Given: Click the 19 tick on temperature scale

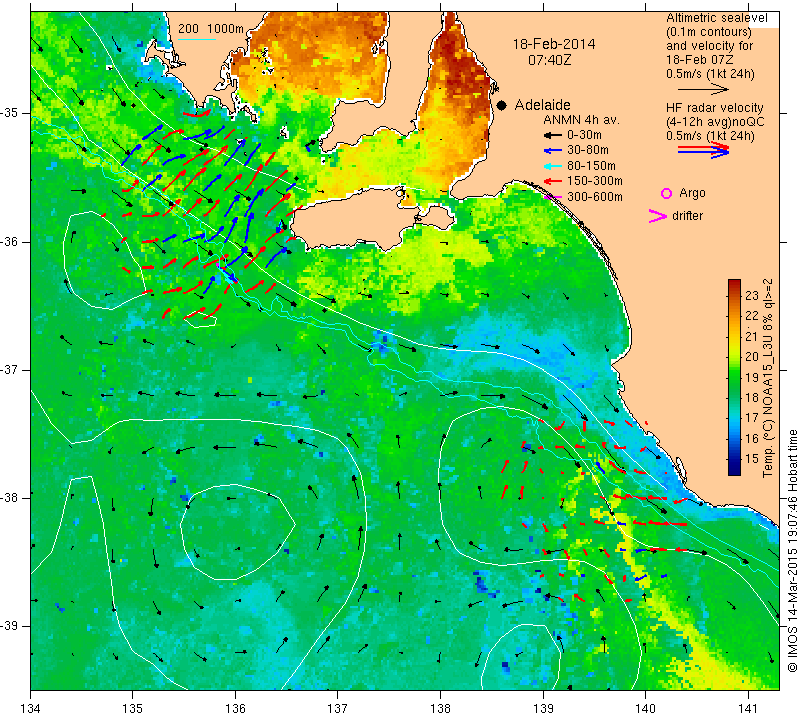Looking at the screenshot, I should [752, 377].
